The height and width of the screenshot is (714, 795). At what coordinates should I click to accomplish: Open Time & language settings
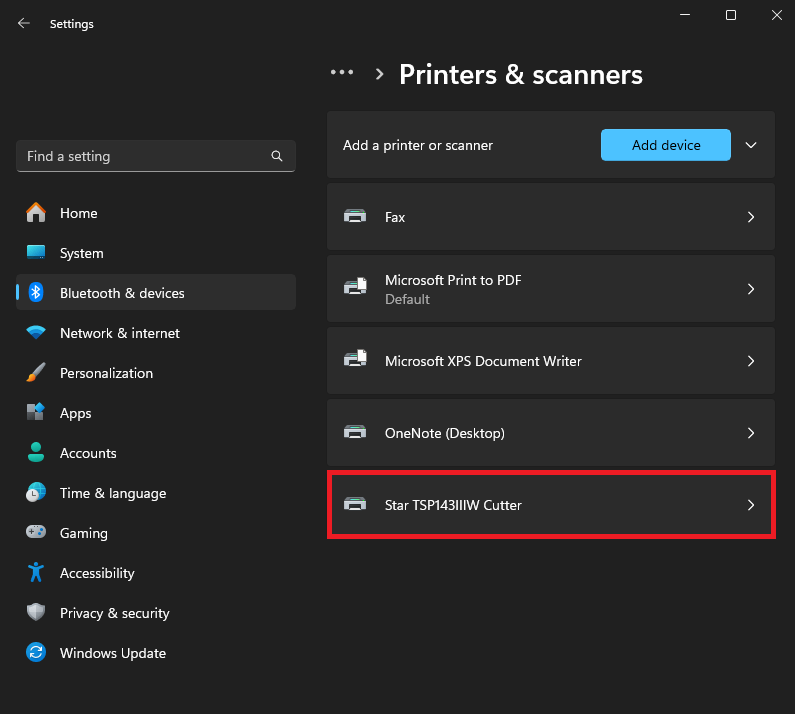(156, 493)
